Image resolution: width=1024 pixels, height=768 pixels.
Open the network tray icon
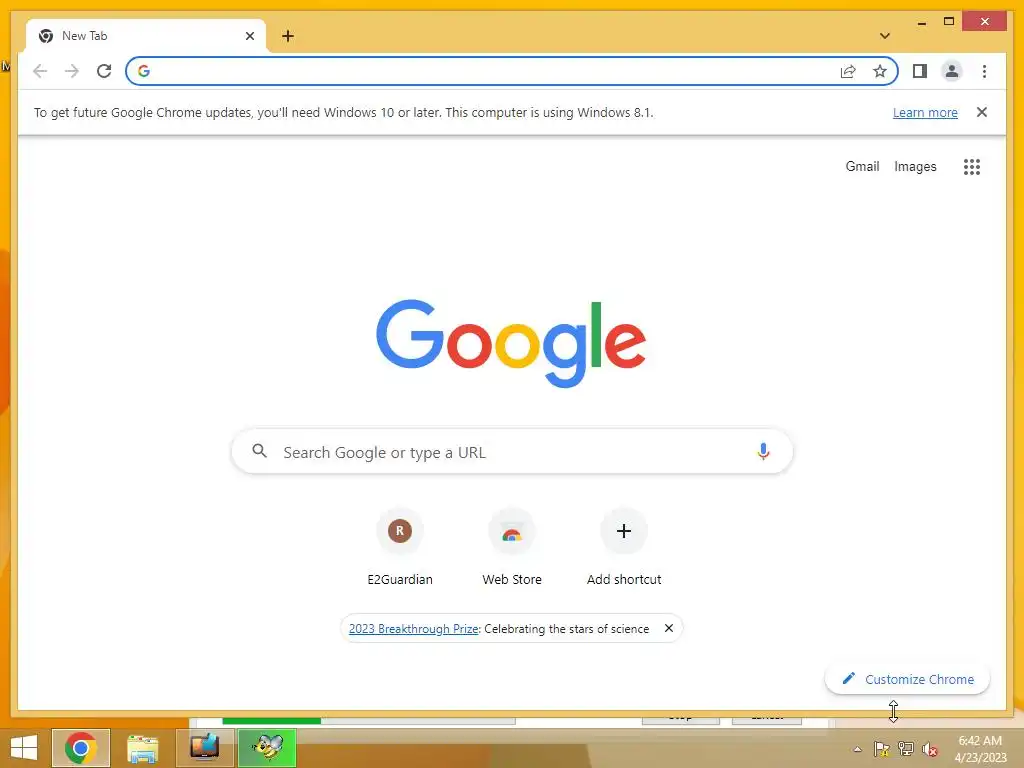[x=906, y=749]
